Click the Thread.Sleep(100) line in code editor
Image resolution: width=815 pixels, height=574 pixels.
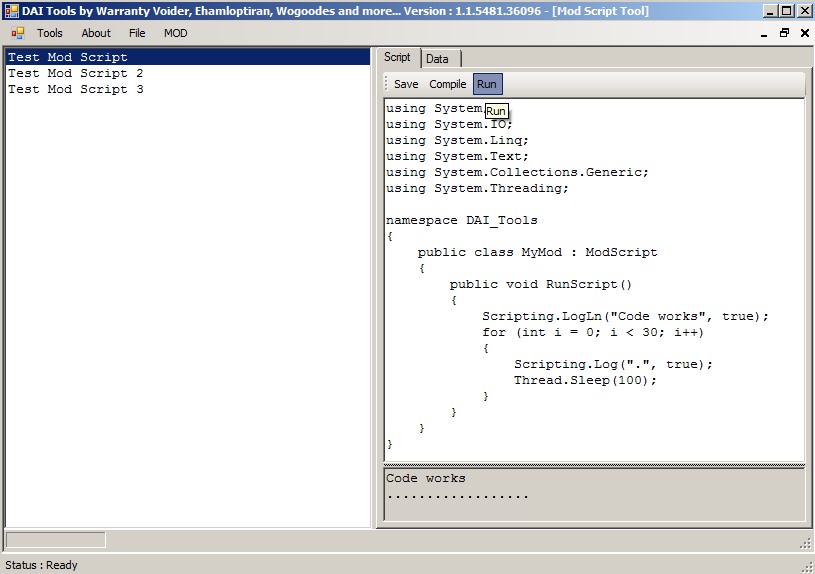pos(585,380)
